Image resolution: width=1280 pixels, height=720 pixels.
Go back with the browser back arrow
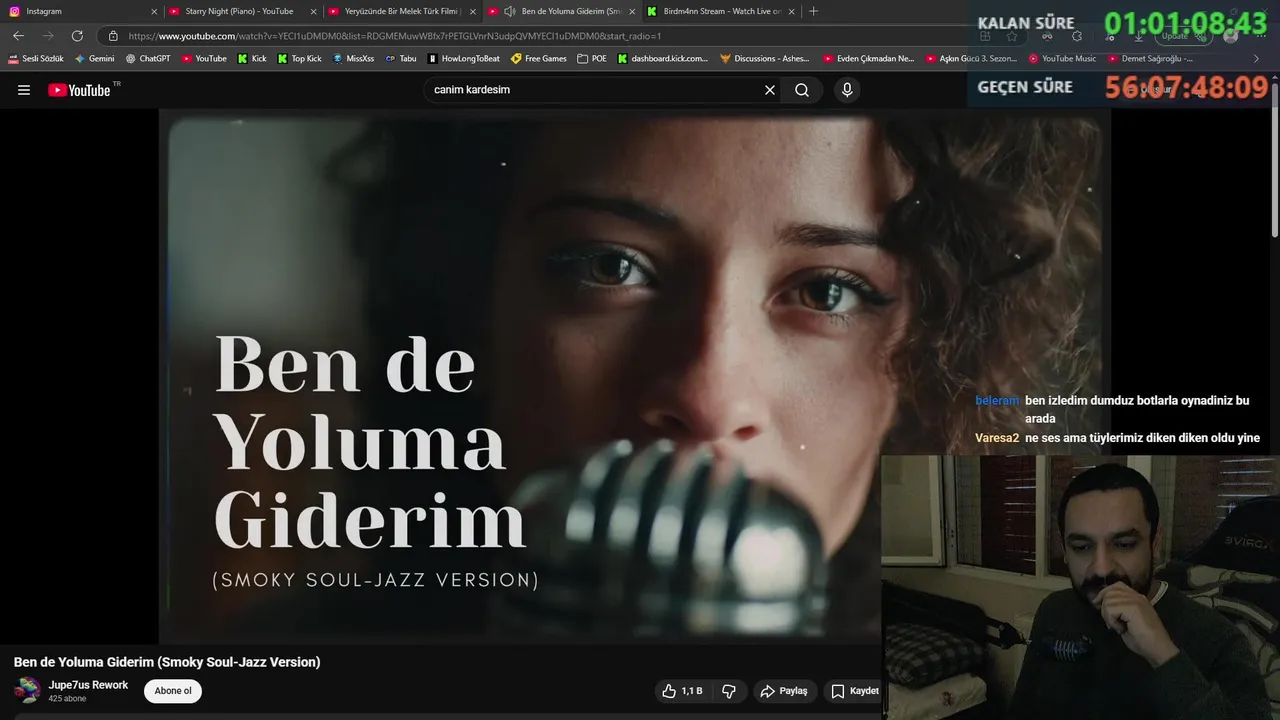tap(18, 36)
